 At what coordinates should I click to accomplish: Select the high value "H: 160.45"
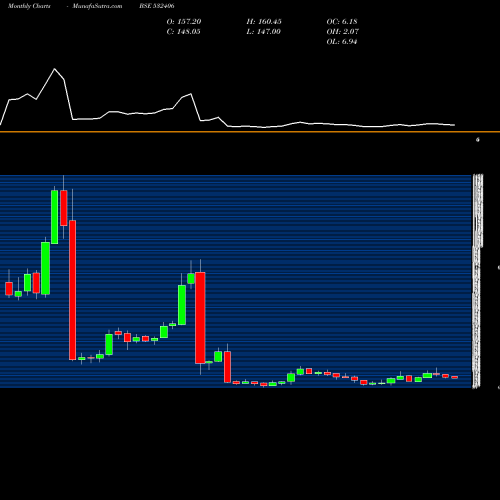264,22
